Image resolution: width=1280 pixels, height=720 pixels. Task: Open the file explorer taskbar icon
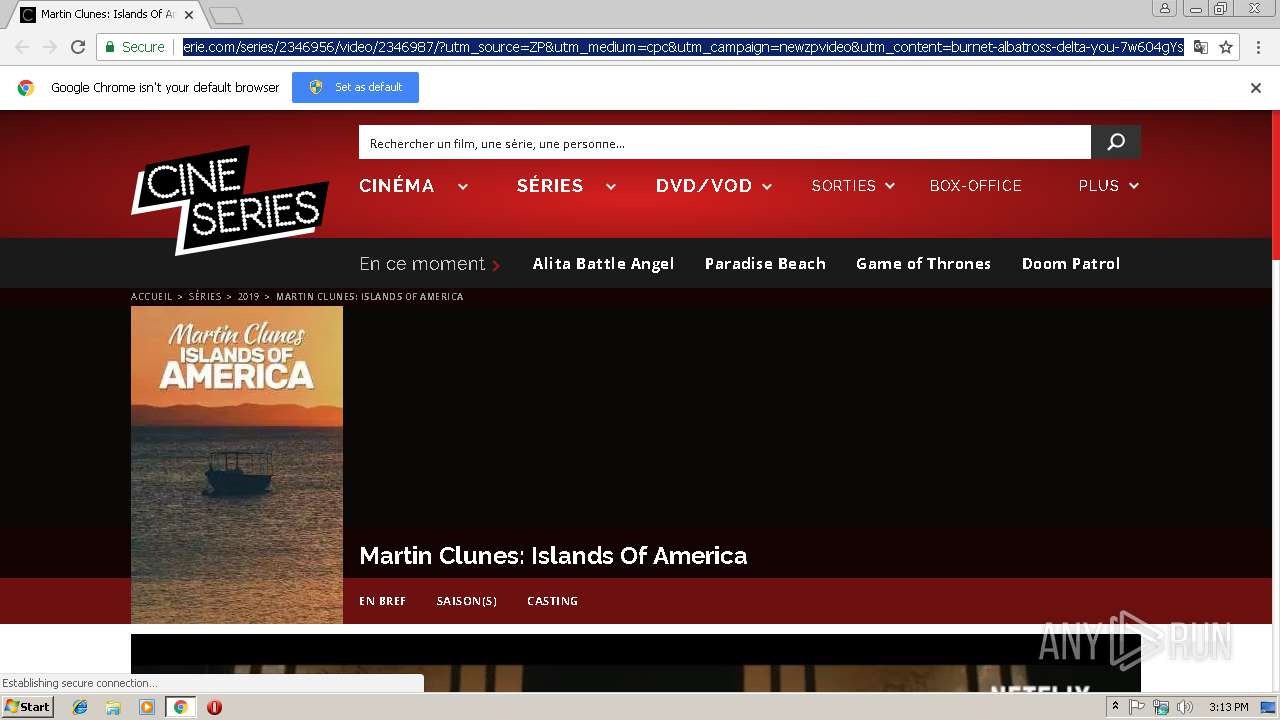[113, 707]
